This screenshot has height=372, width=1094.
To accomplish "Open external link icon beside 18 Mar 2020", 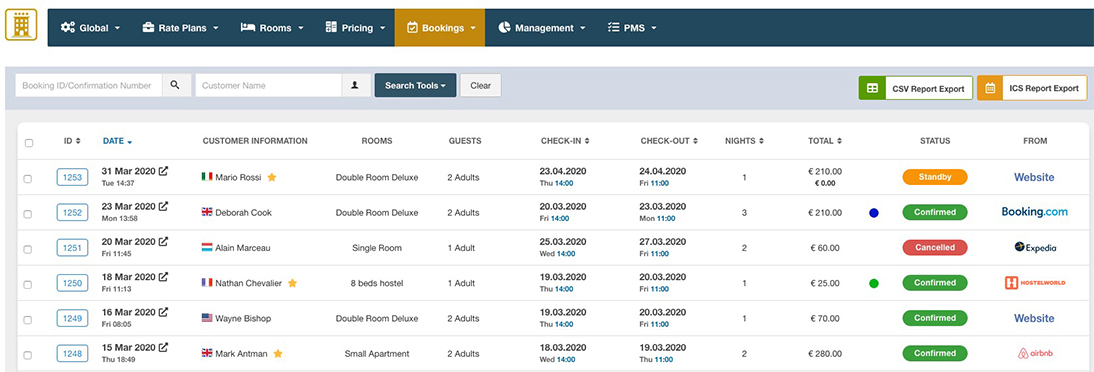I will 163,276.
